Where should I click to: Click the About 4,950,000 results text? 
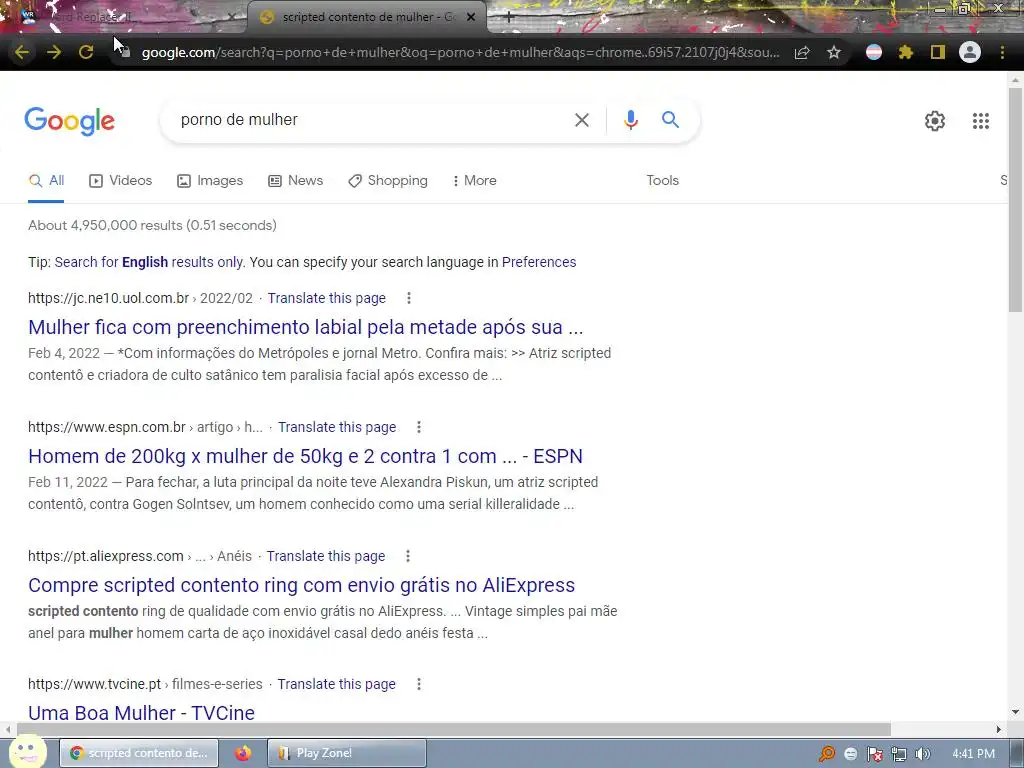(152, 226)
